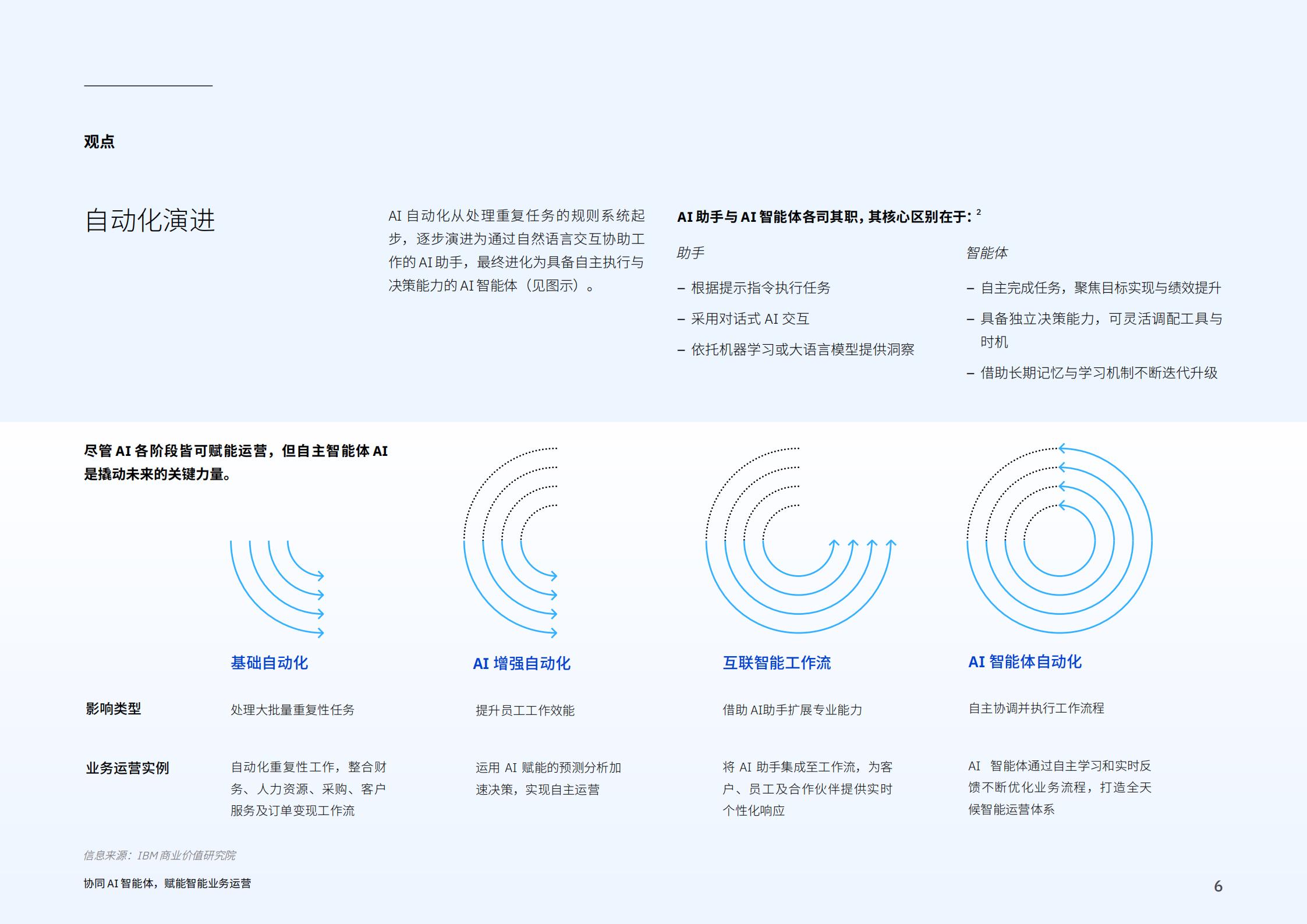Click the 信息来源 IBM 商业价值研究院 source note
The image size is (1307, 924).
[x=160, y=855]
